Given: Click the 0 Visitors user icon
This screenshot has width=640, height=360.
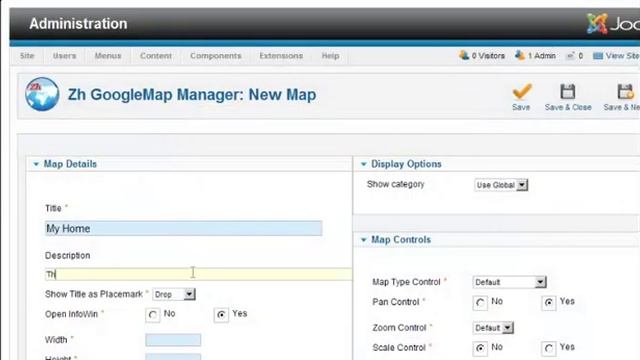Looking at the screenshot, I should (464, 55).
